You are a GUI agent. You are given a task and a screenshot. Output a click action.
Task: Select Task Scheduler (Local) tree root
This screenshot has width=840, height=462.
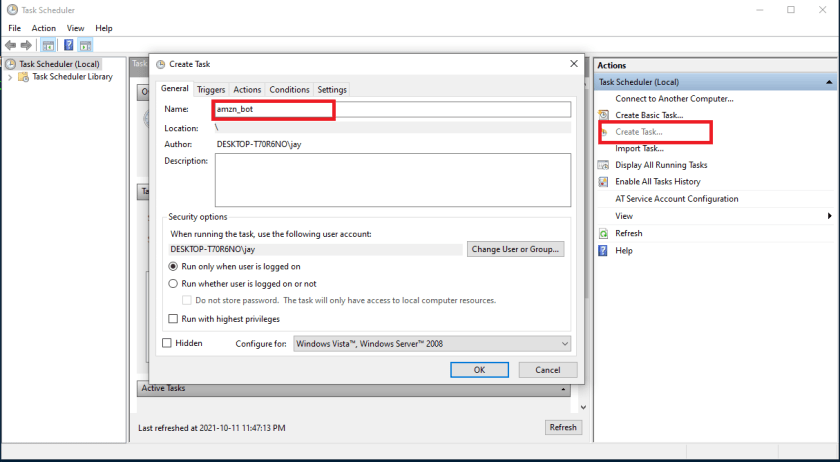[59, 64]
